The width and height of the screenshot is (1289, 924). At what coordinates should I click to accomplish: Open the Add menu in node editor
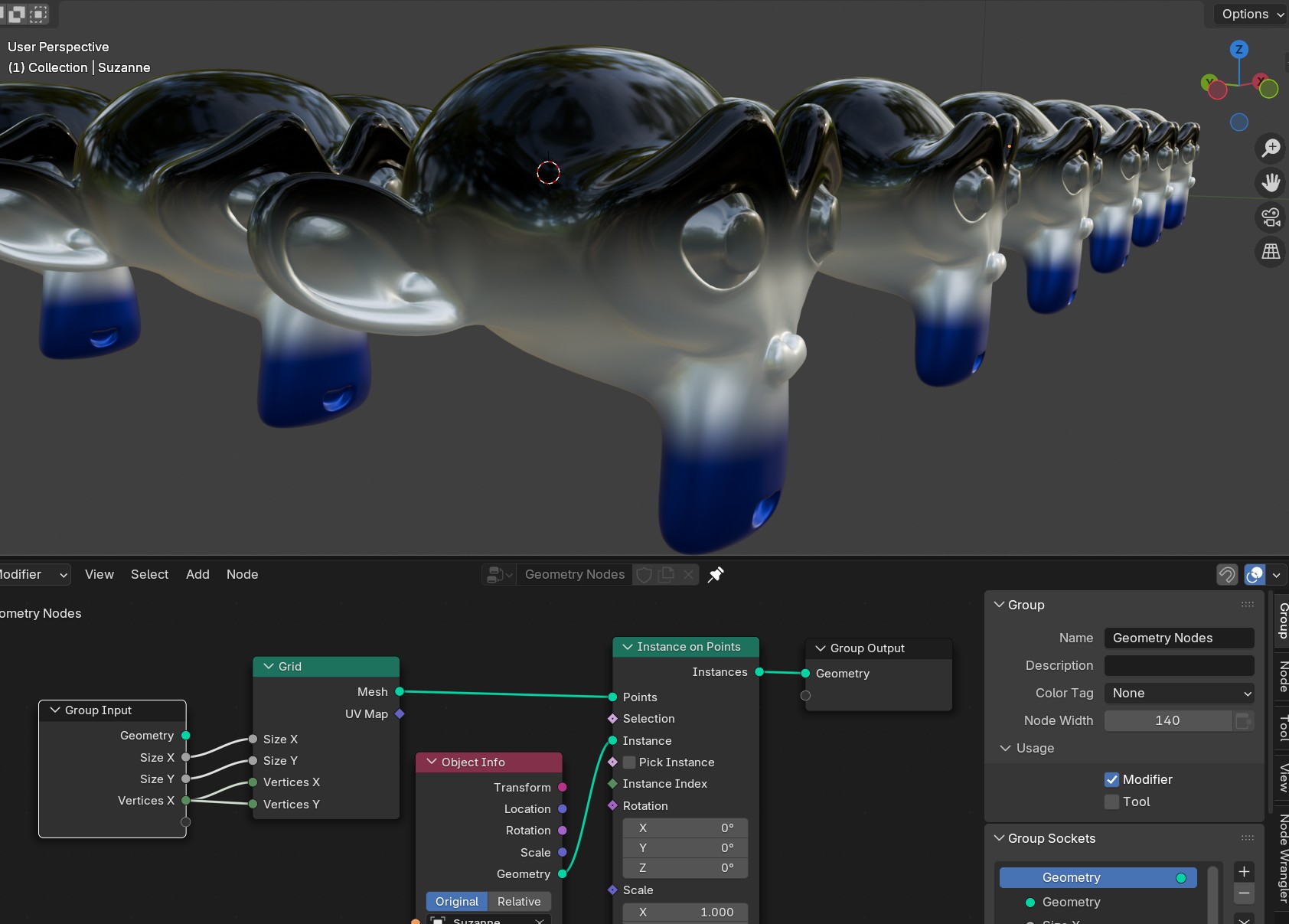coord(197,574)
